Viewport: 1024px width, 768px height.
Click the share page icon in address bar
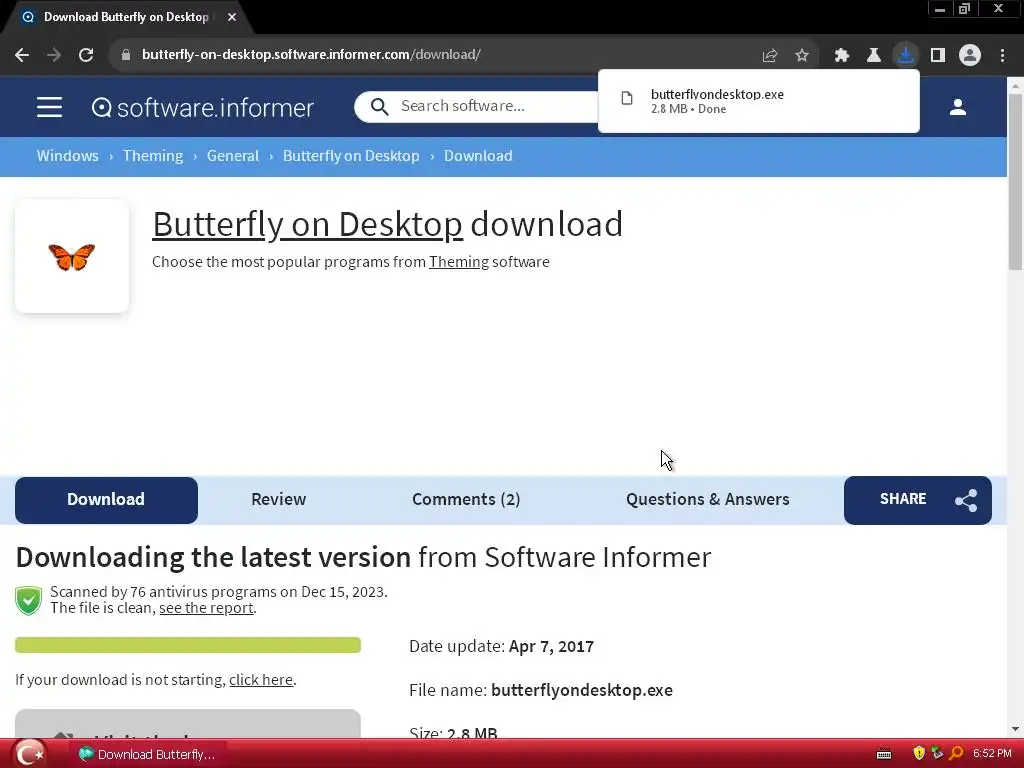770,56
